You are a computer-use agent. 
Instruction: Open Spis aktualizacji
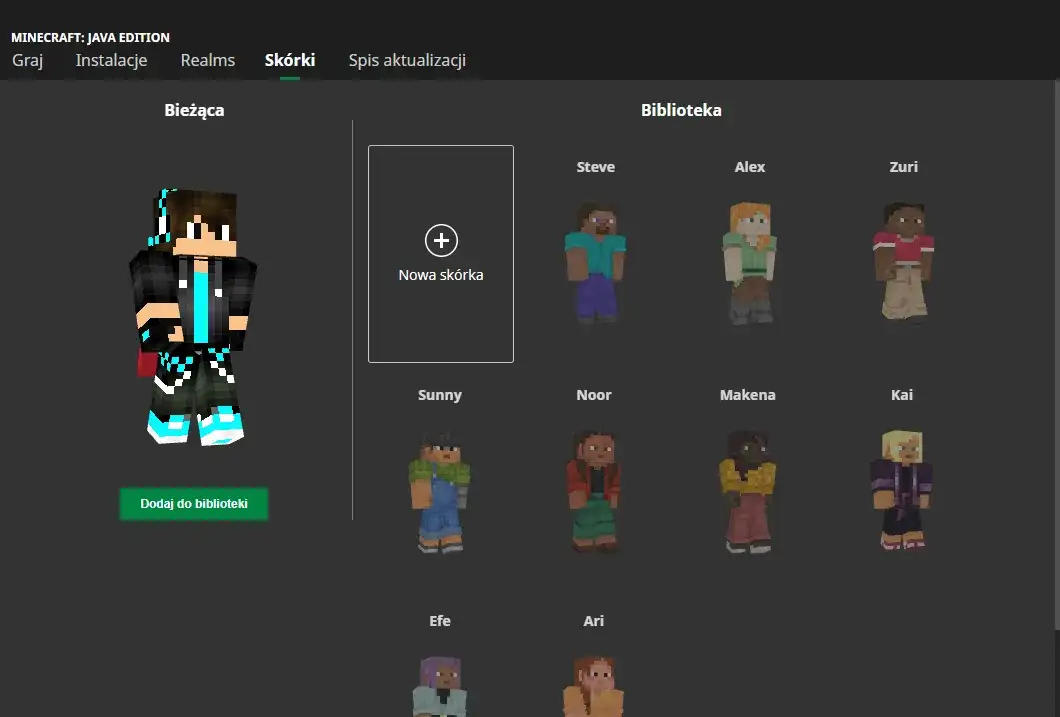[407, 60]
